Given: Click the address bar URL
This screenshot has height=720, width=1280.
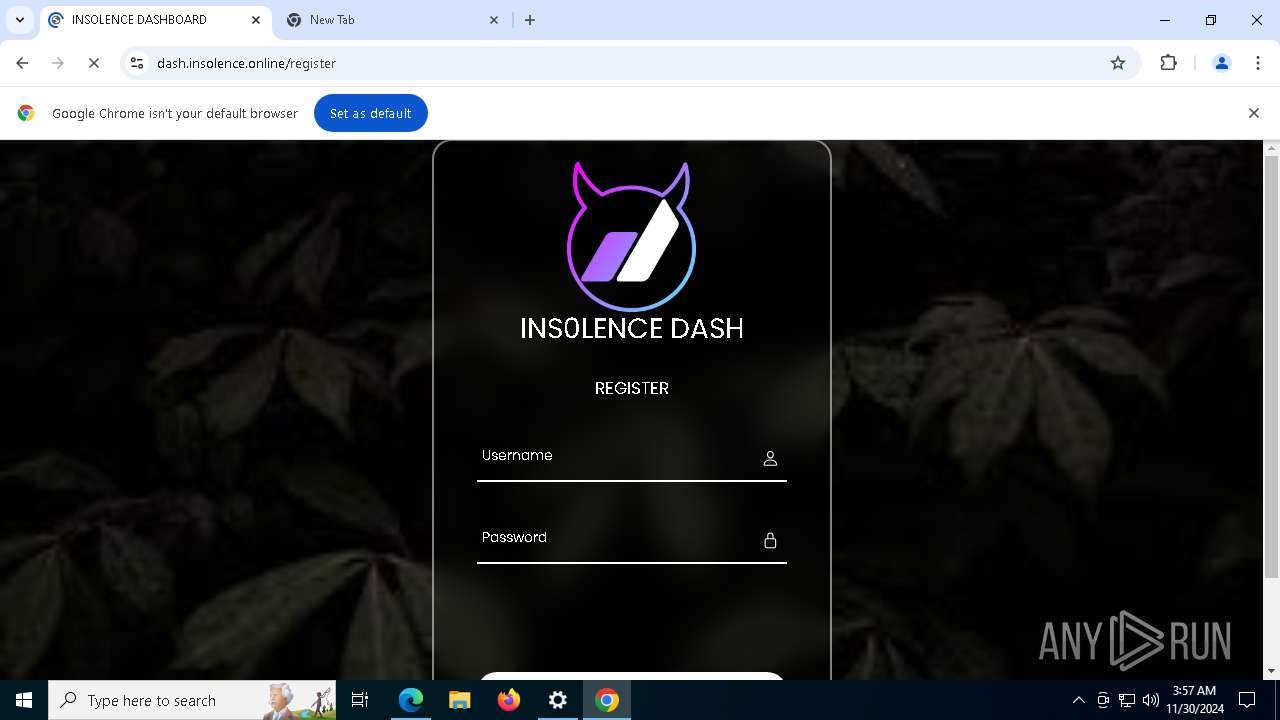Looking at the screenshot, I should click(246, 63).
